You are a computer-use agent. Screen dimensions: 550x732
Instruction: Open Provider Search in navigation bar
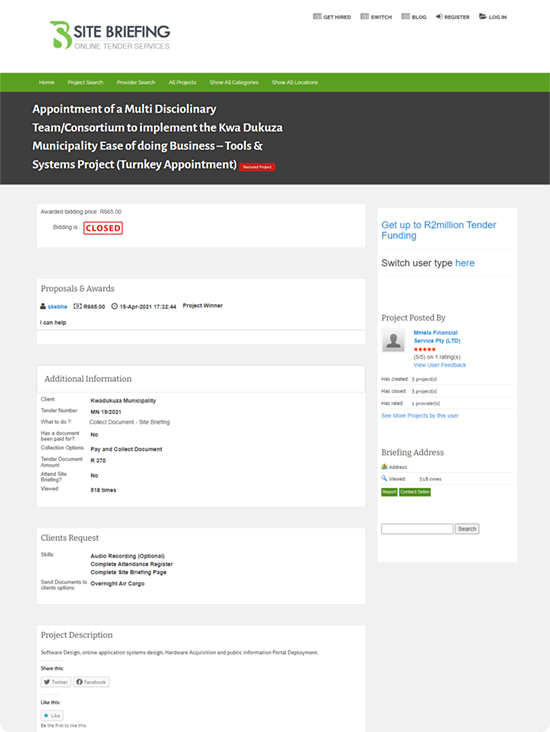pos(136,82)
